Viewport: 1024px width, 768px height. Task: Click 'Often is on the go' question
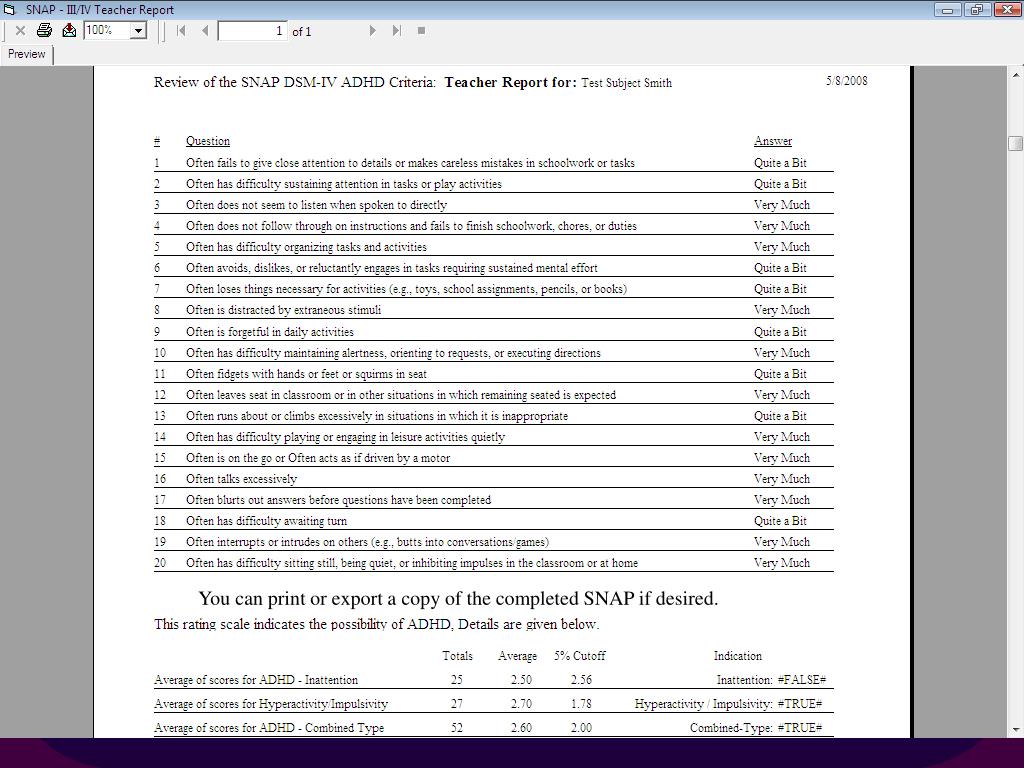[x=317, y=458]
